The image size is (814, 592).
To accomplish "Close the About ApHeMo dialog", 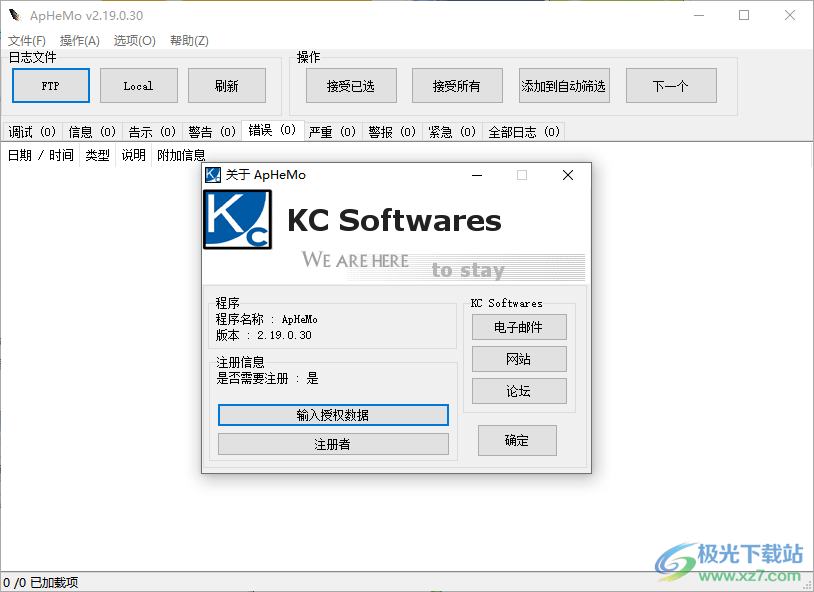I will click(x=568, y=175).
